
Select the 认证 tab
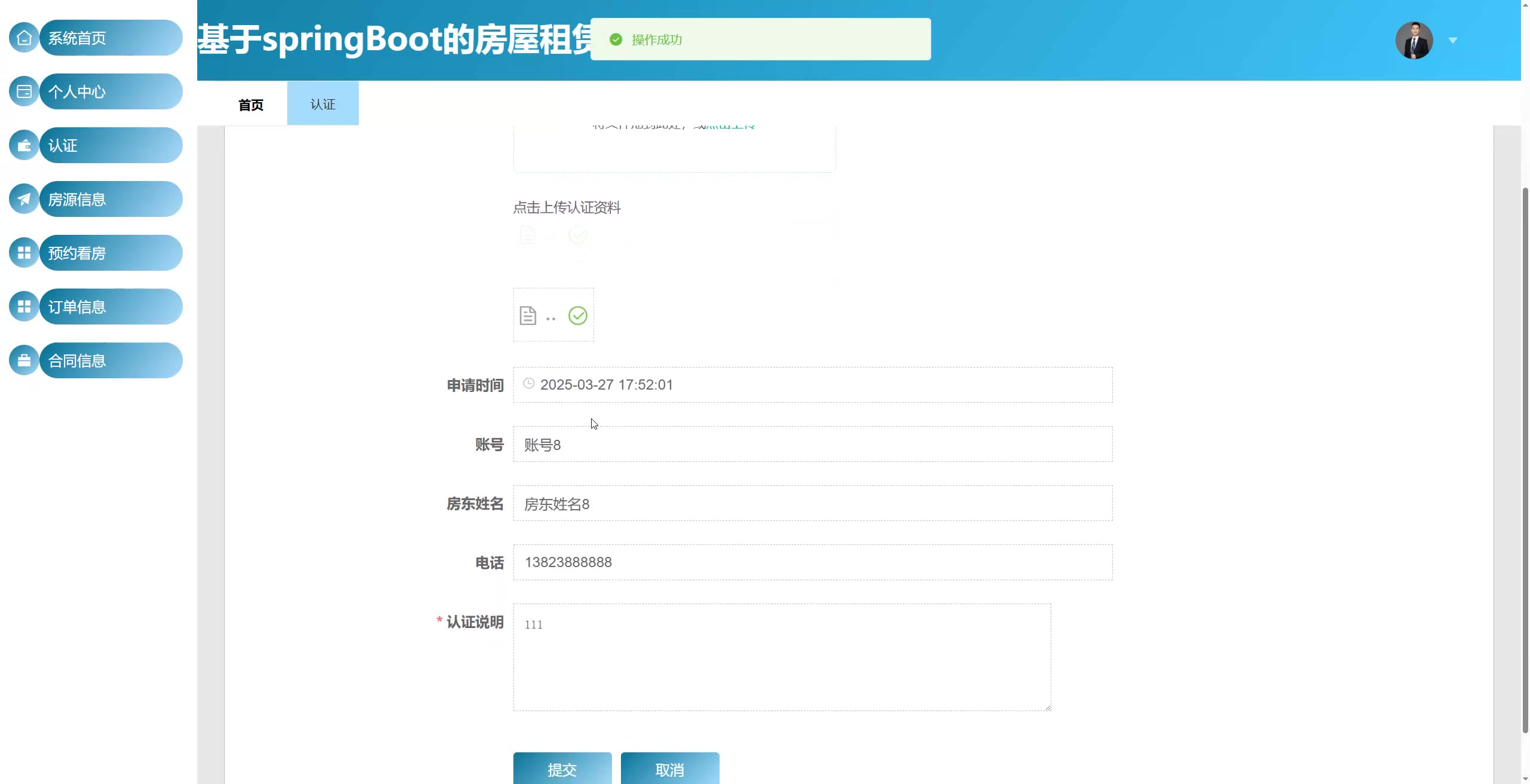[323, 104]
